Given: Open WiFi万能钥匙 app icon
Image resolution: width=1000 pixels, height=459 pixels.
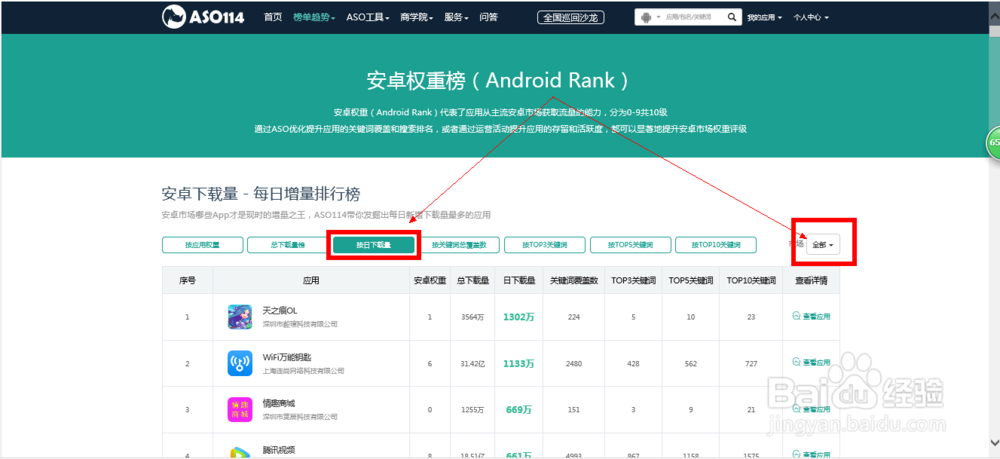Looking at the screenshot, I should tap(240, 363).
